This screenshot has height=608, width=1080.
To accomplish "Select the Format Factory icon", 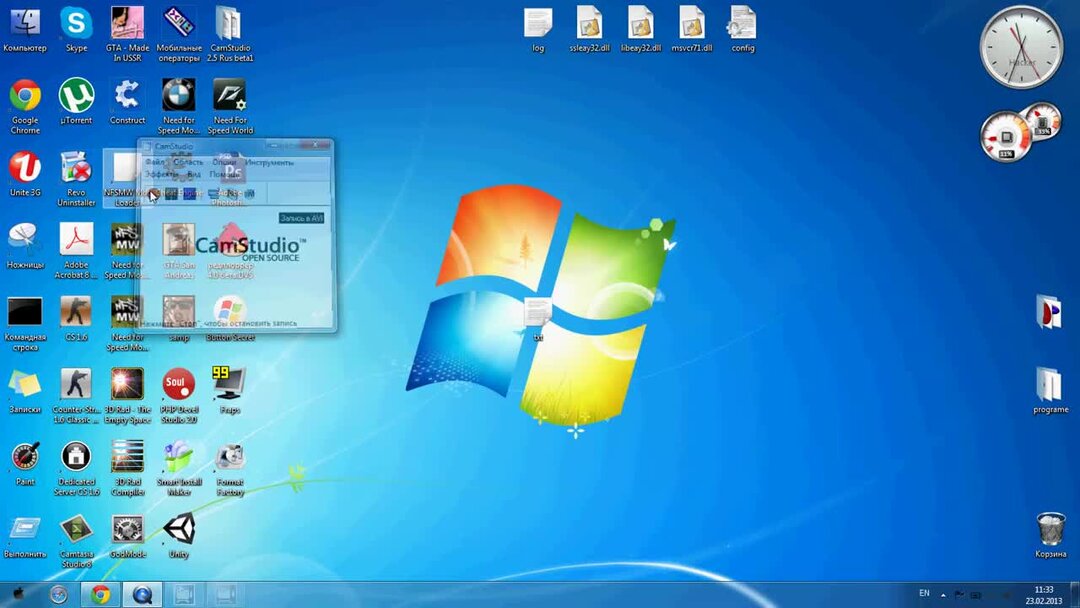I will [x=230, y=468].
